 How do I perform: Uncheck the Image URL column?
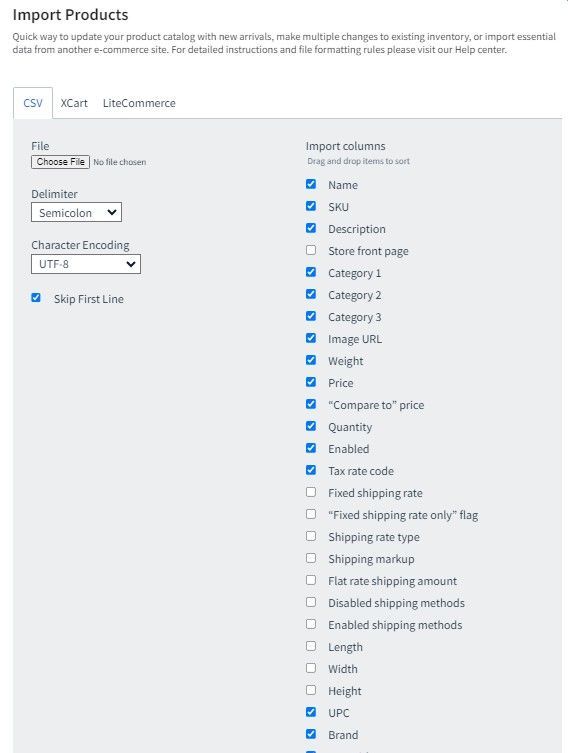(x=311, y=338)
